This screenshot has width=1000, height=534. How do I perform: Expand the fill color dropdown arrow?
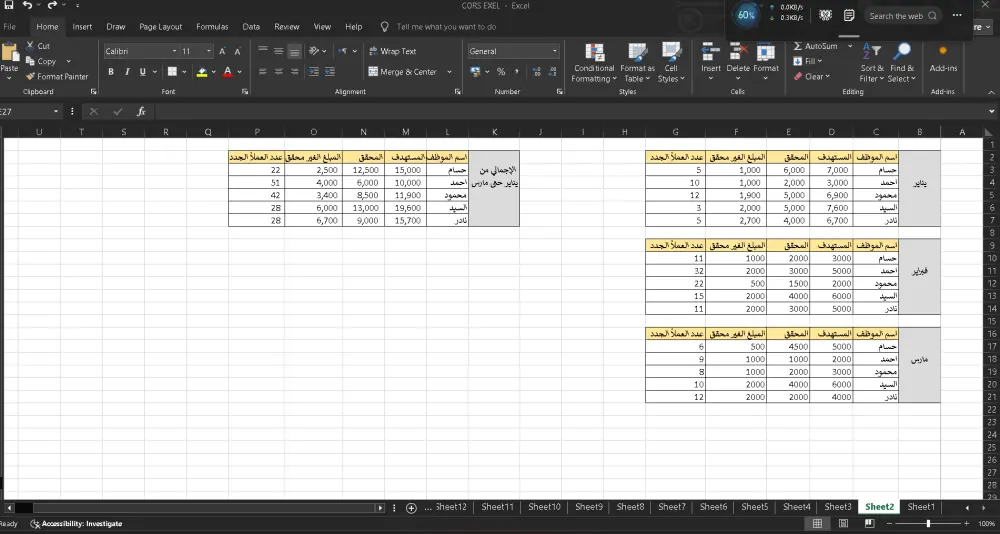click(213, 72)
